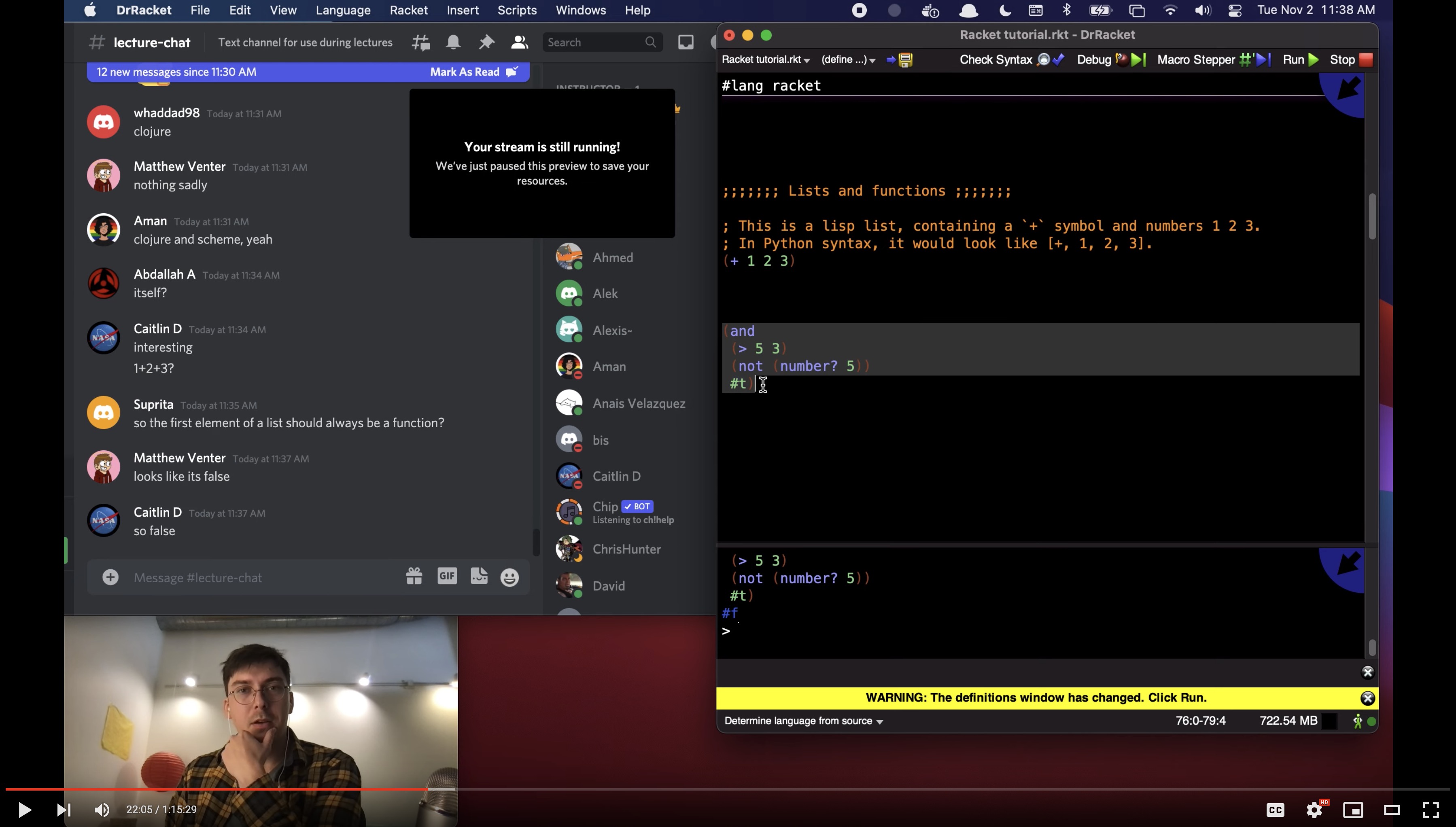
Task: Mute the video player volume
Action: coord(102,810)
